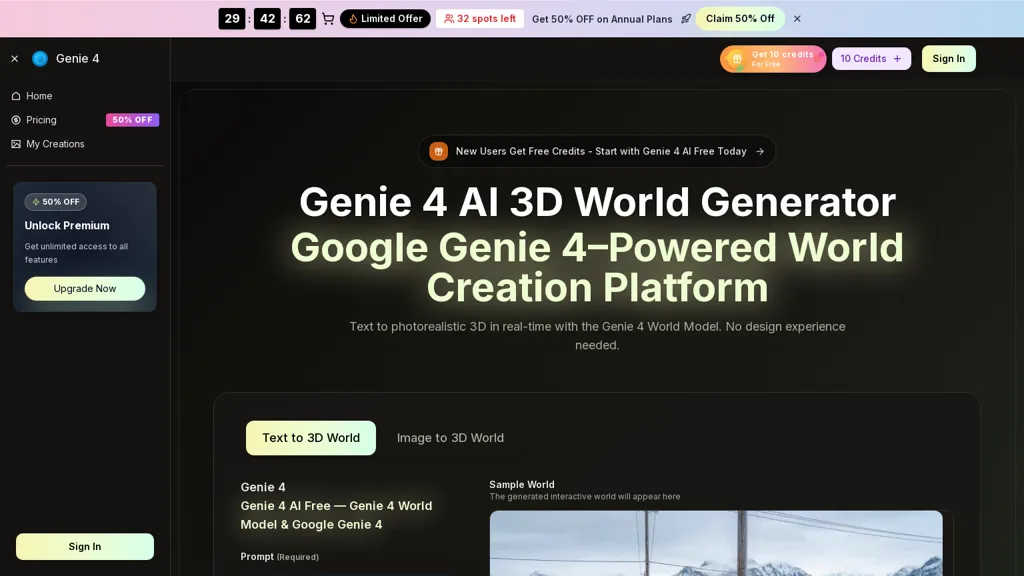Click the Genie 4 AI 3D World Generator heading

tap(597, 202)
